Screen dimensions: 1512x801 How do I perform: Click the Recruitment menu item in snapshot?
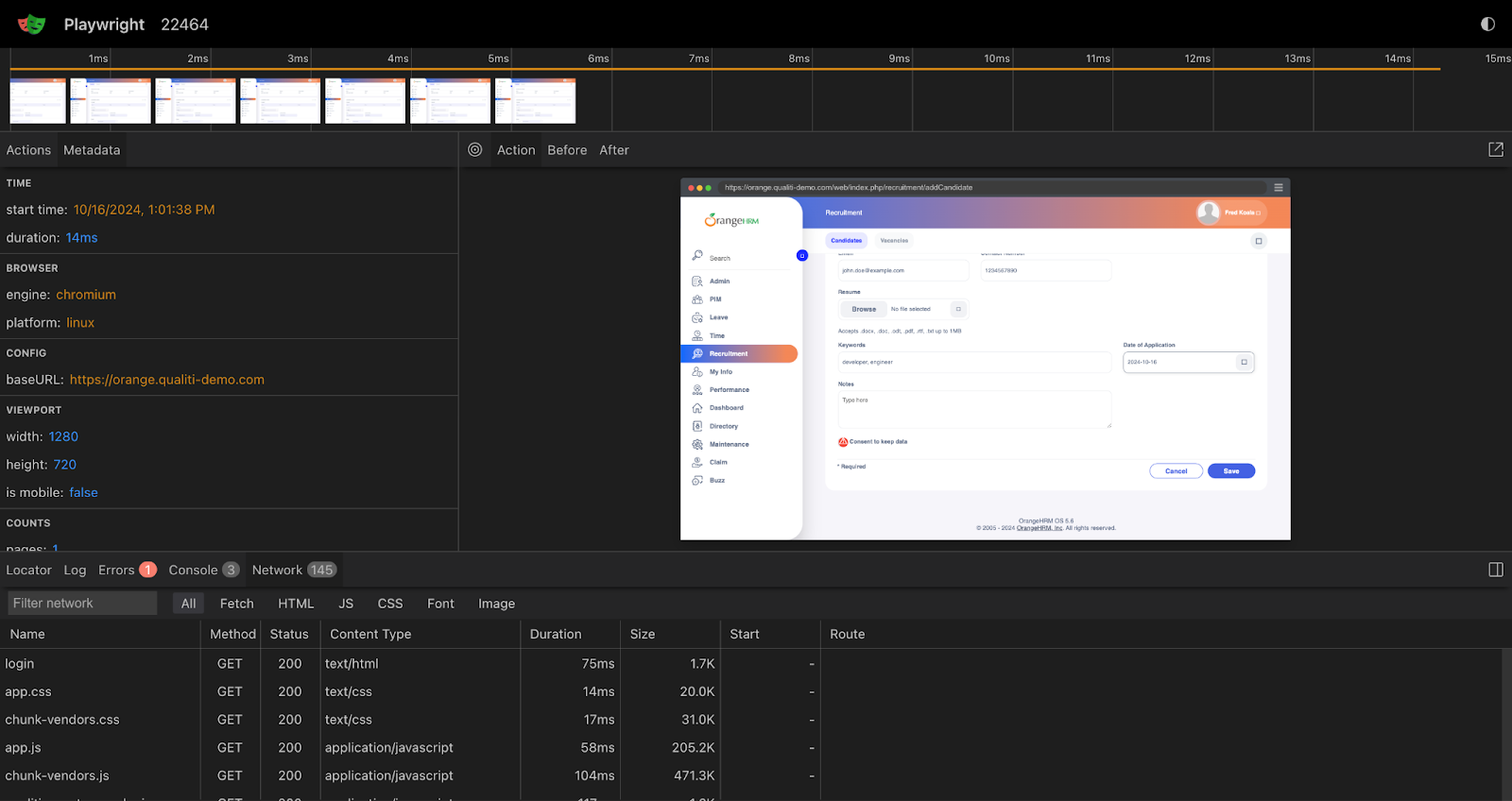click(739, 353)
